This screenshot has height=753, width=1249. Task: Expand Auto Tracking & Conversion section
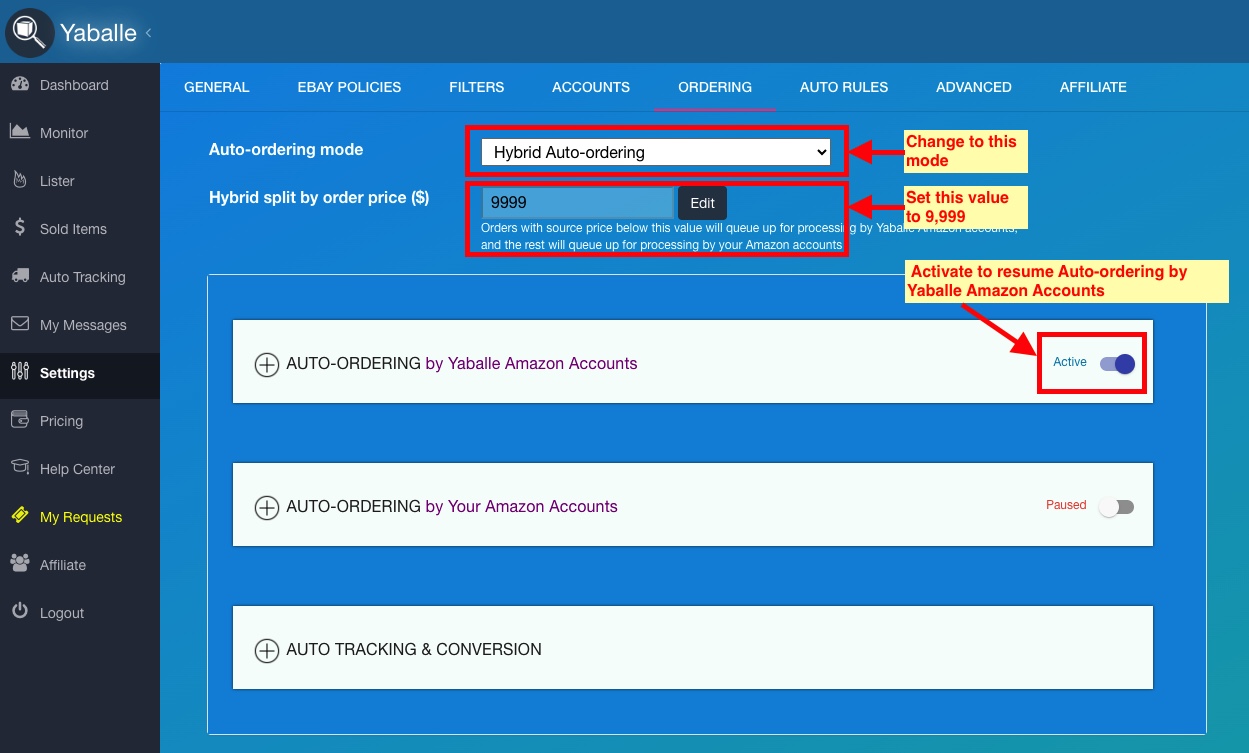click(267, 650)
